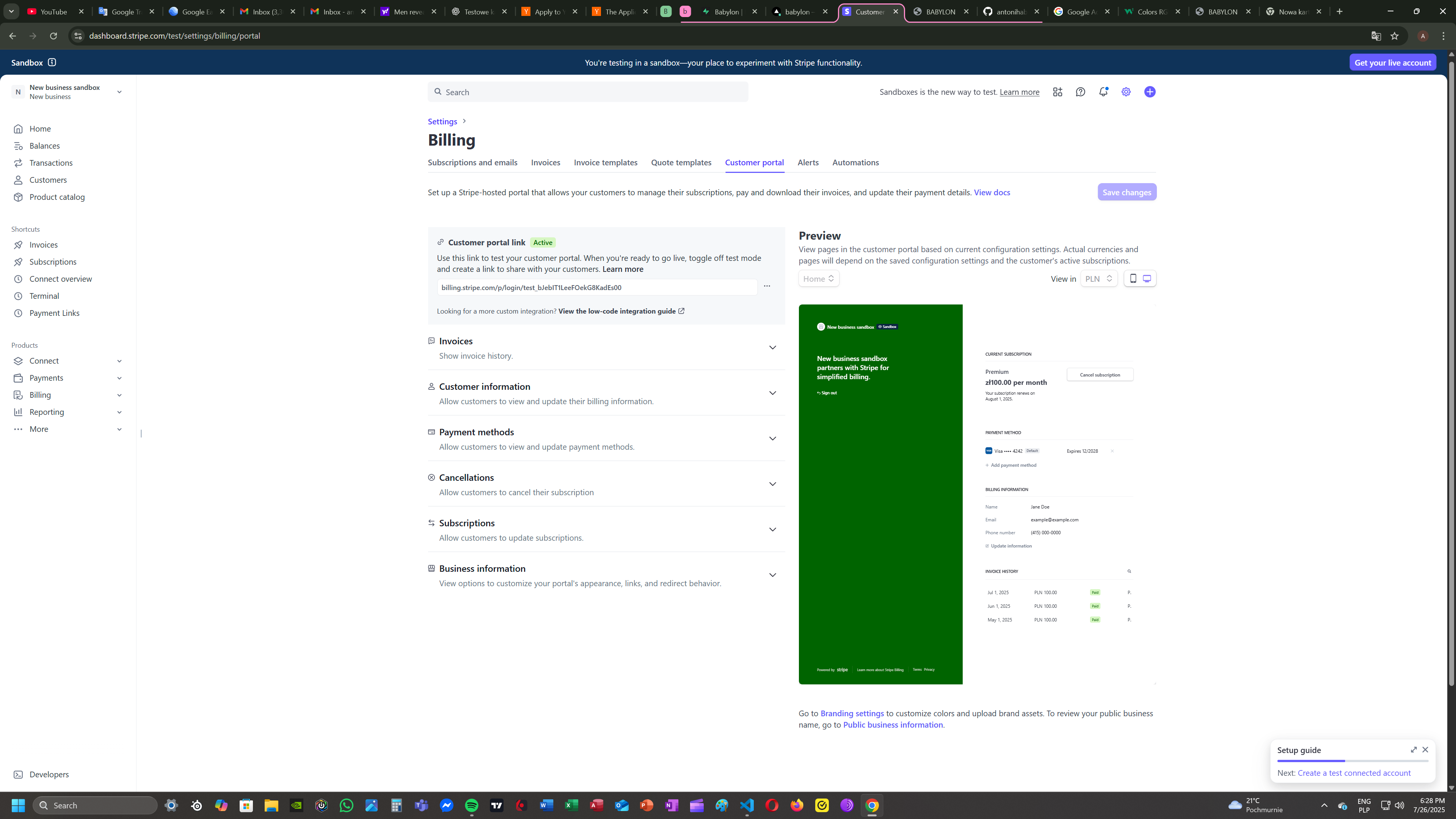Open the PLN currency dropdown
This screenshot has width=1456, height=819.
[1098, 279]
